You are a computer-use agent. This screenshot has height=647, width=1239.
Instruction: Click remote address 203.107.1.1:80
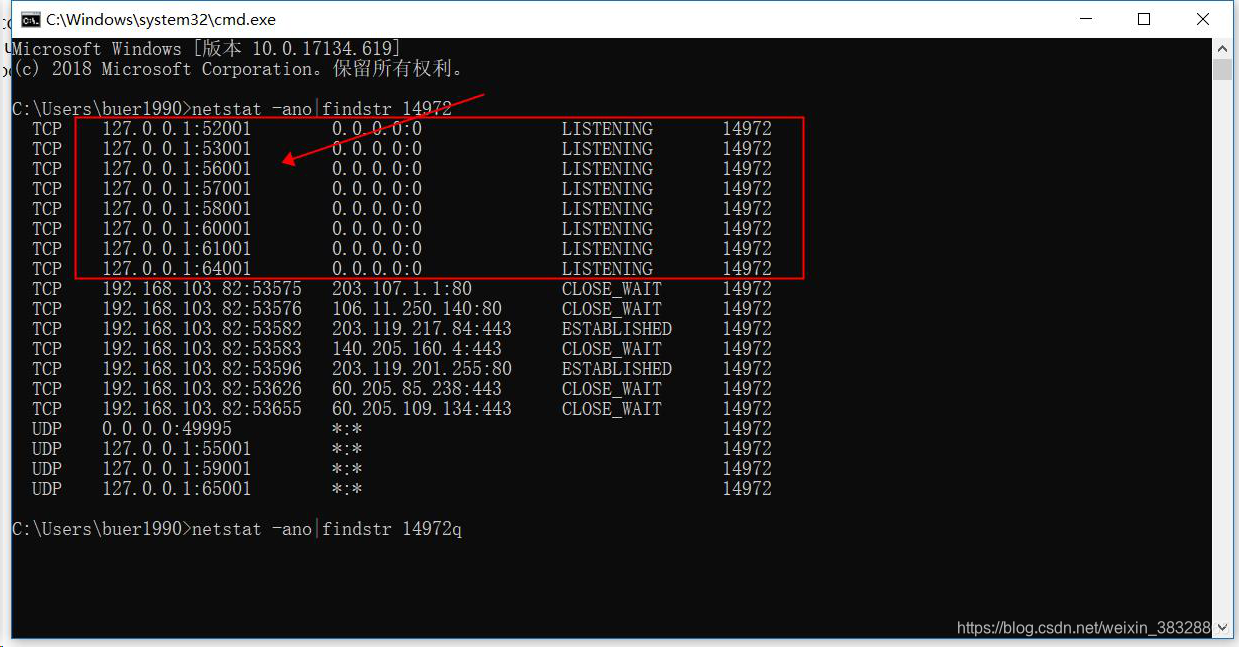tap(402, 289)
